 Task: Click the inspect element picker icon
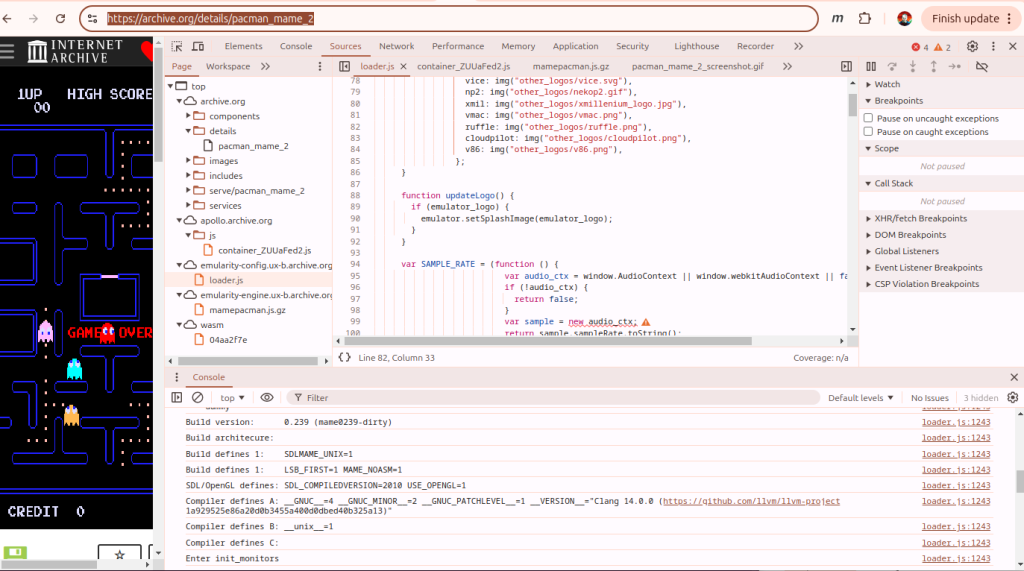point(177,46)
